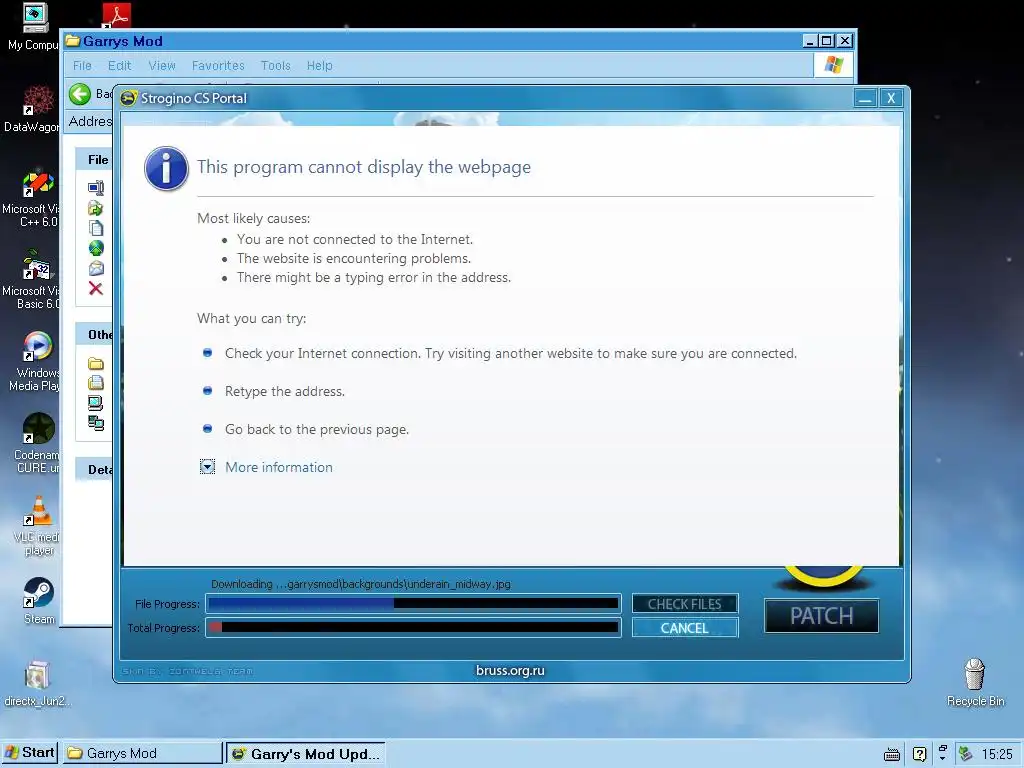Screen dimensions: 1024x768
Task: Collapse the File tasks panel header
Action: (94, 160)
